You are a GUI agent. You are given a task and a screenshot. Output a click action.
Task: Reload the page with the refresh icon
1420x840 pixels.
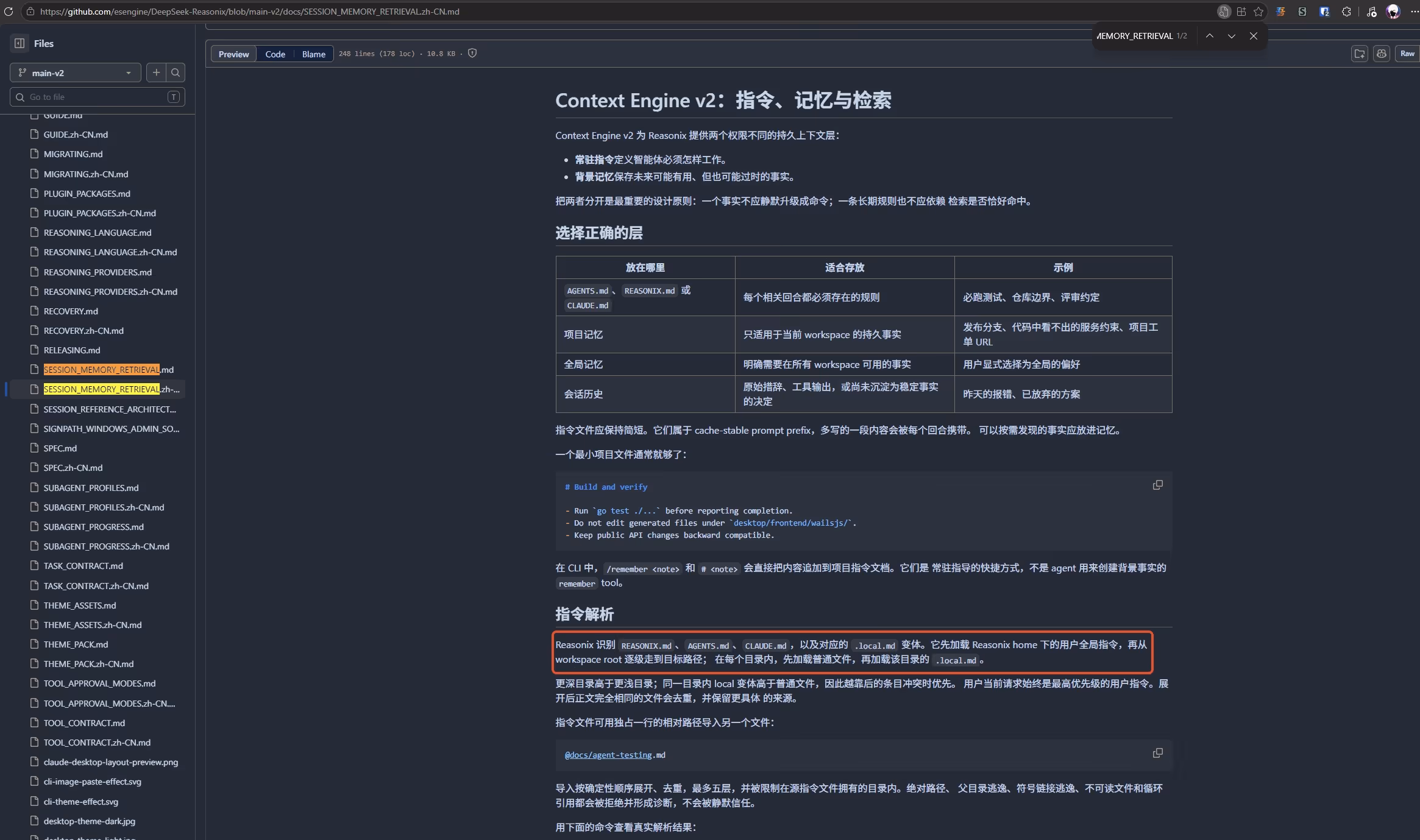9,12
